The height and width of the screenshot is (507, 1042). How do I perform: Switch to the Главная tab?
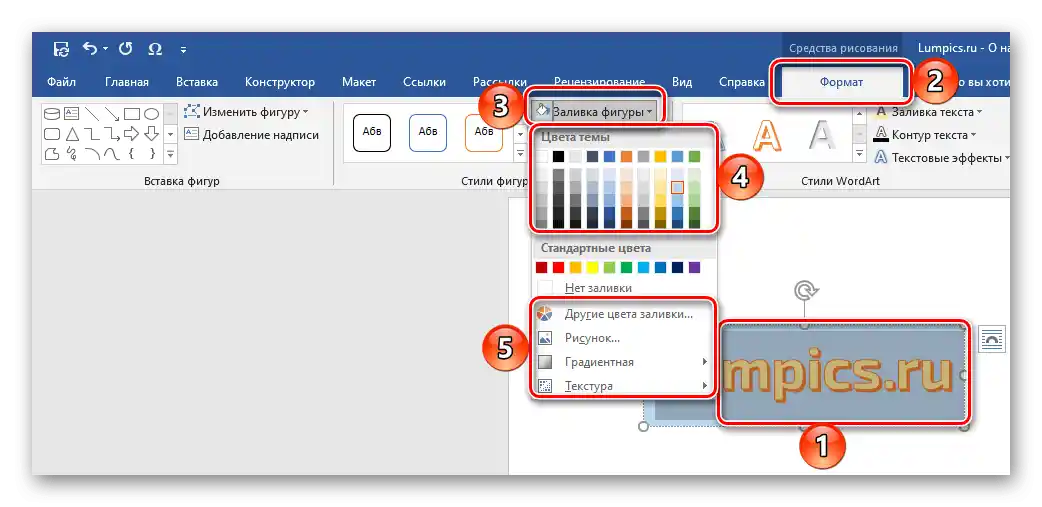(x=126, y=82)
